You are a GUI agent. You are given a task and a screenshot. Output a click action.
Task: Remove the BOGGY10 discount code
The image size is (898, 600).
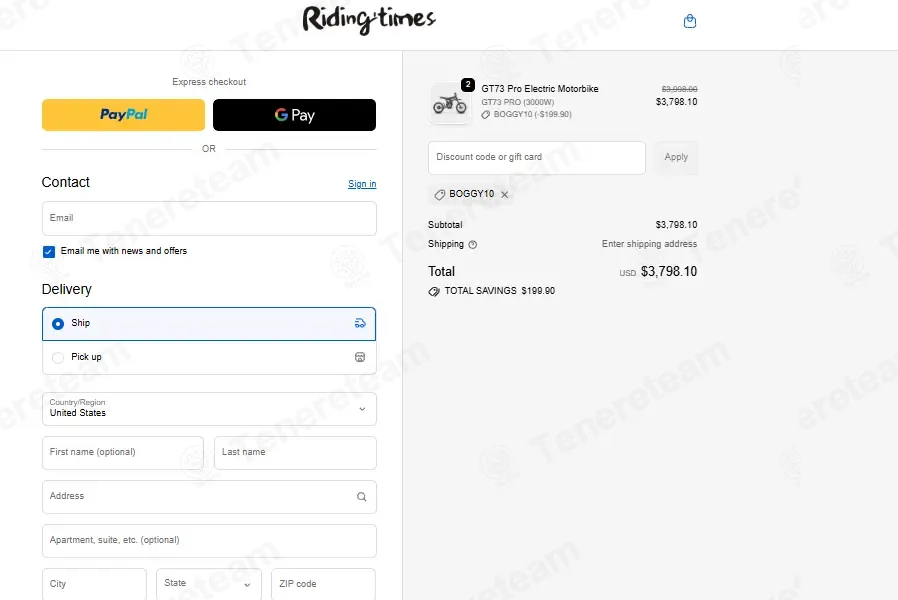click(x=505, y=195)
